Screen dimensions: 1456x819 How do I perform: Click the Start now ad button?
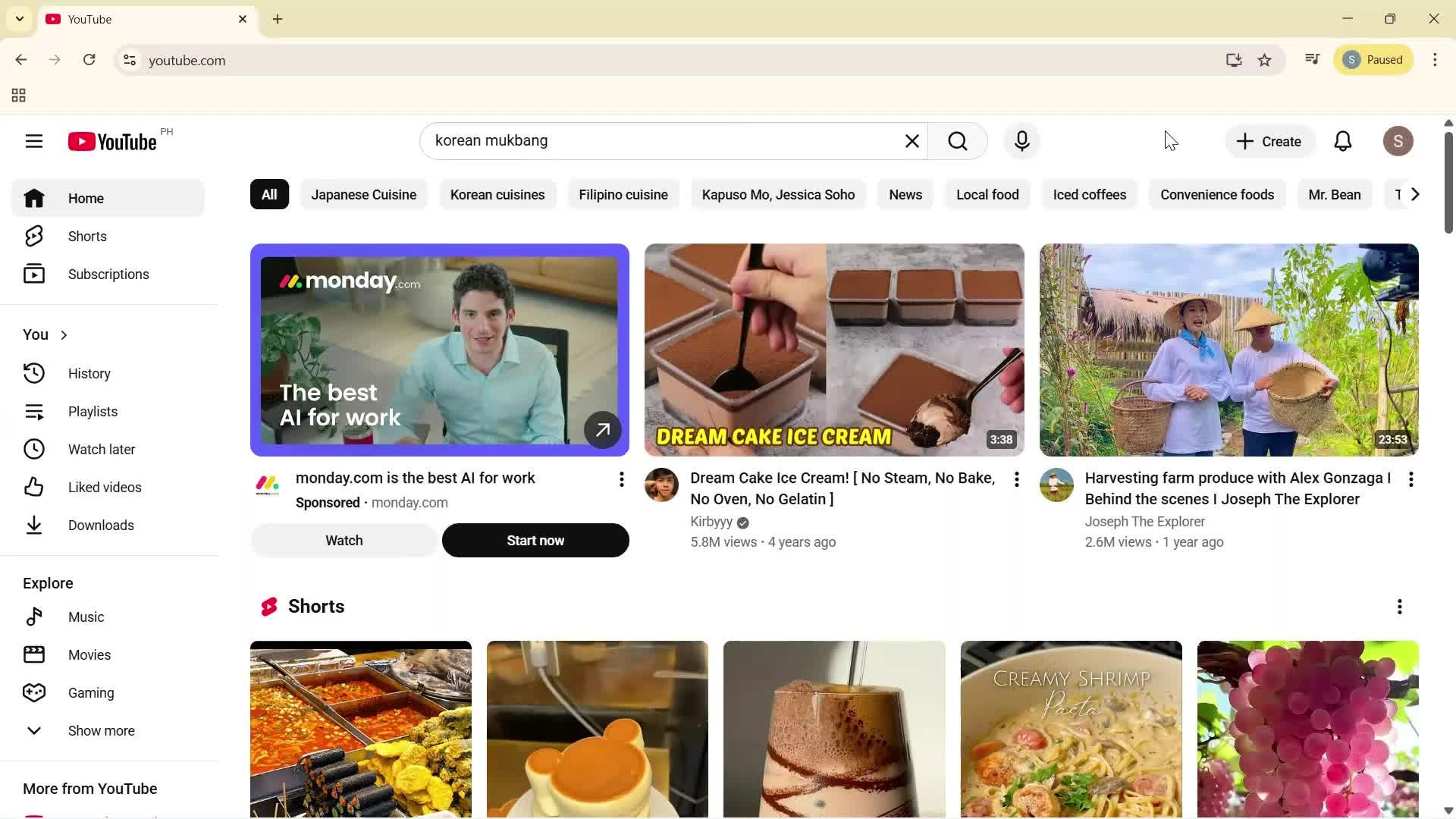click(535, 541)
